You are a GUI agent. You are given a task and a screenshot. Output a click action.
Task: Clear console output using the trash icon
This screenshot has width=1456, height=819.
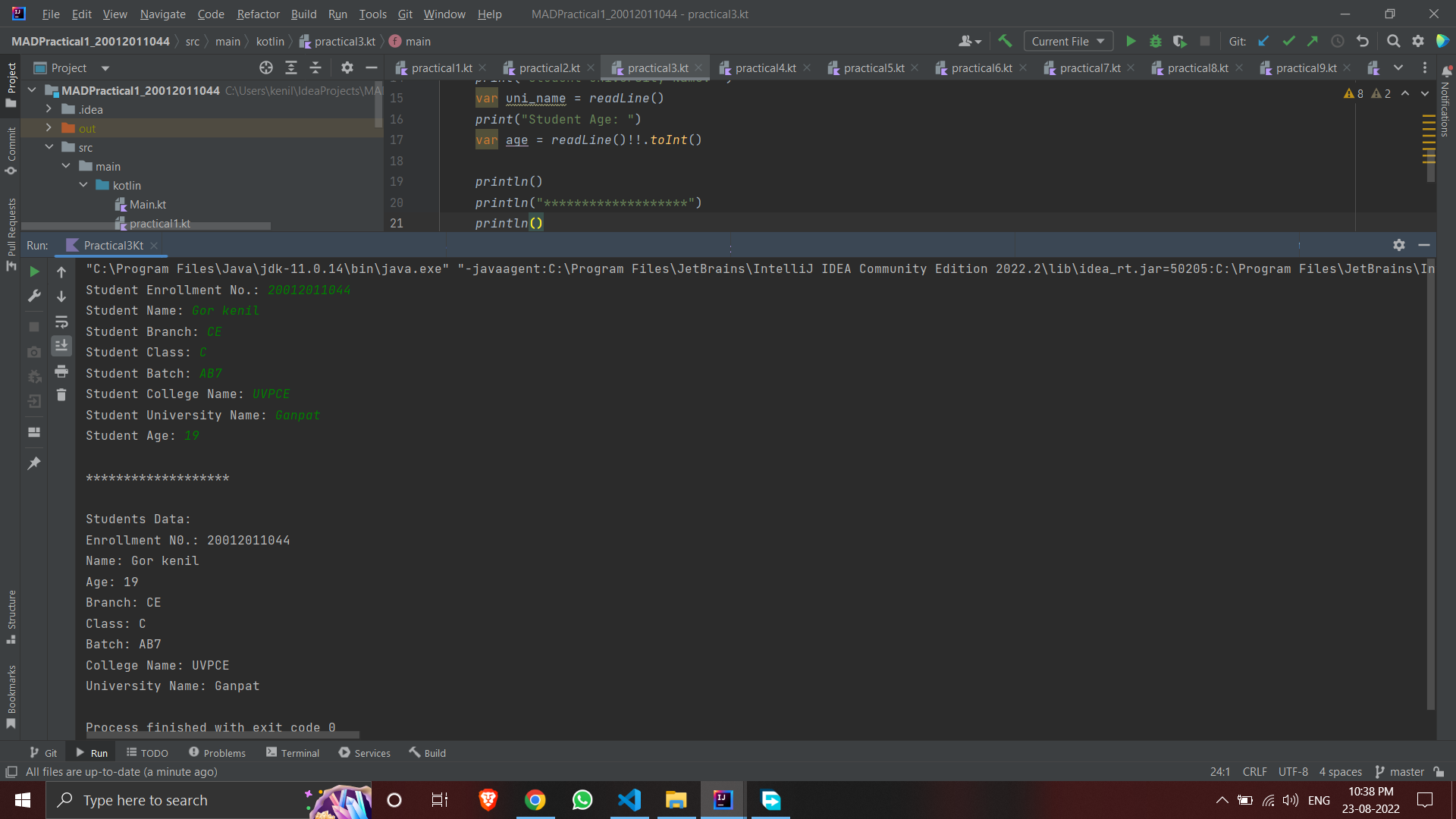point(61,395)
